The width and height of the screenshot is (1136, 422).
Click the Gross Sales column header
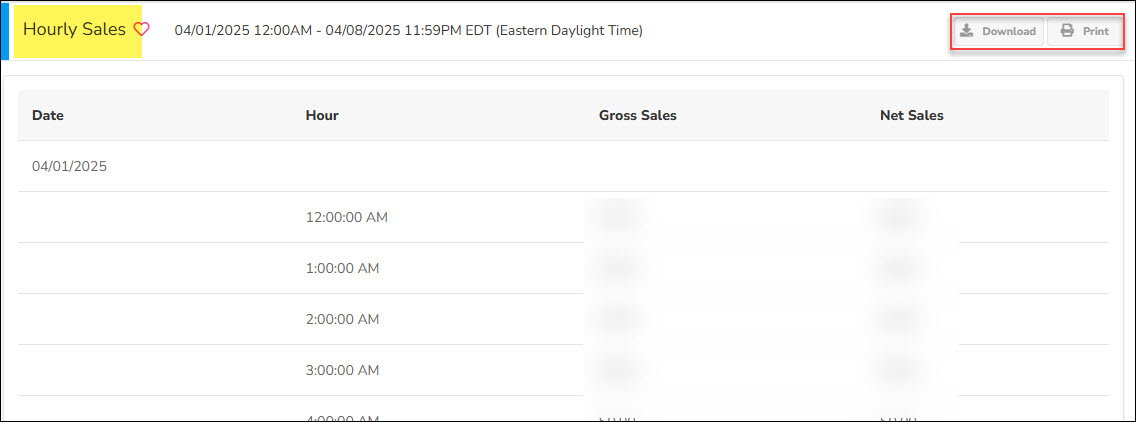pos(638,115)
